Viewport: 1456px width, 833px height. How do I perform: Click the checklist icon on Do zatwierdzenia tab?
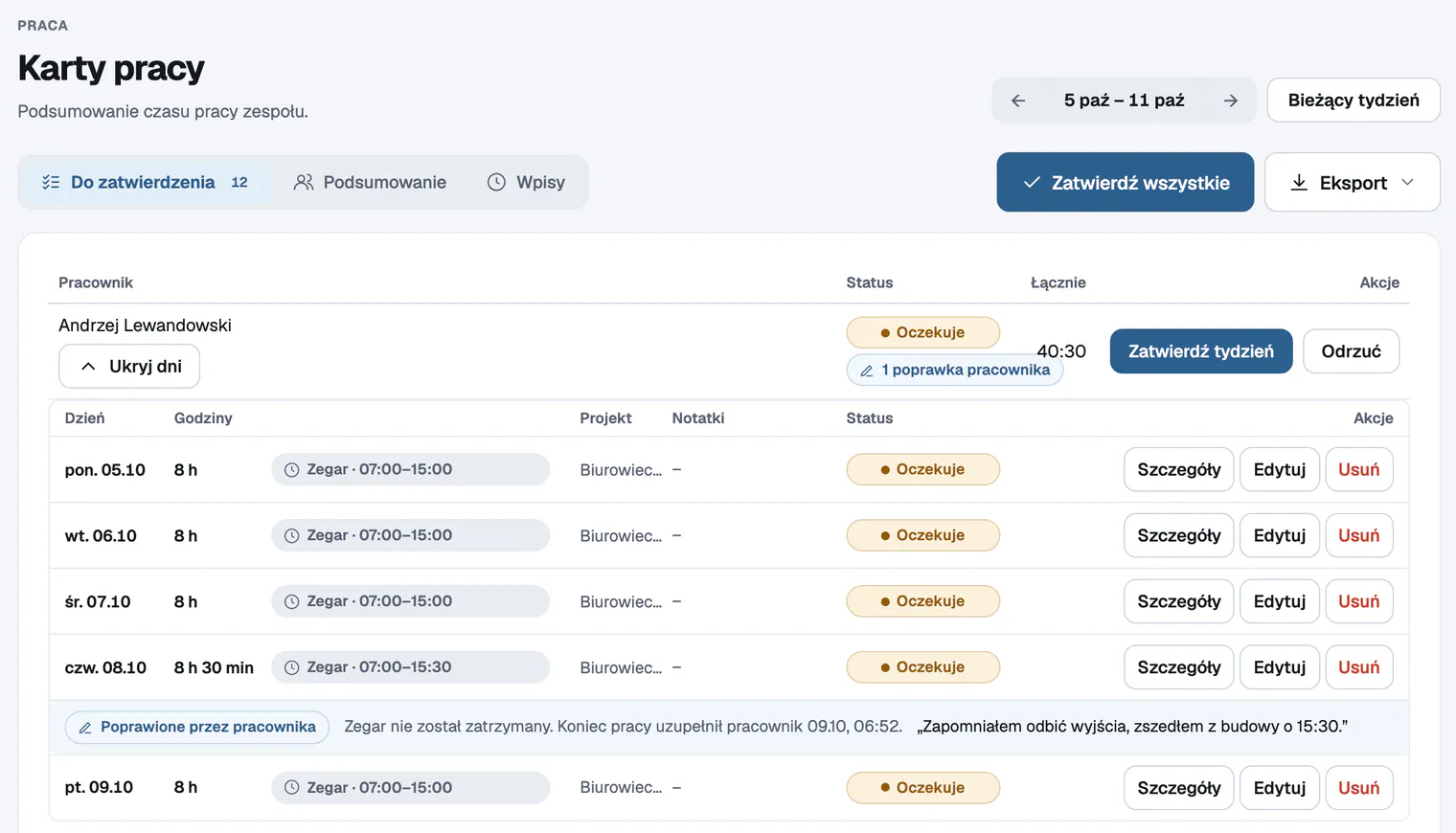click(x=51, y=182)
